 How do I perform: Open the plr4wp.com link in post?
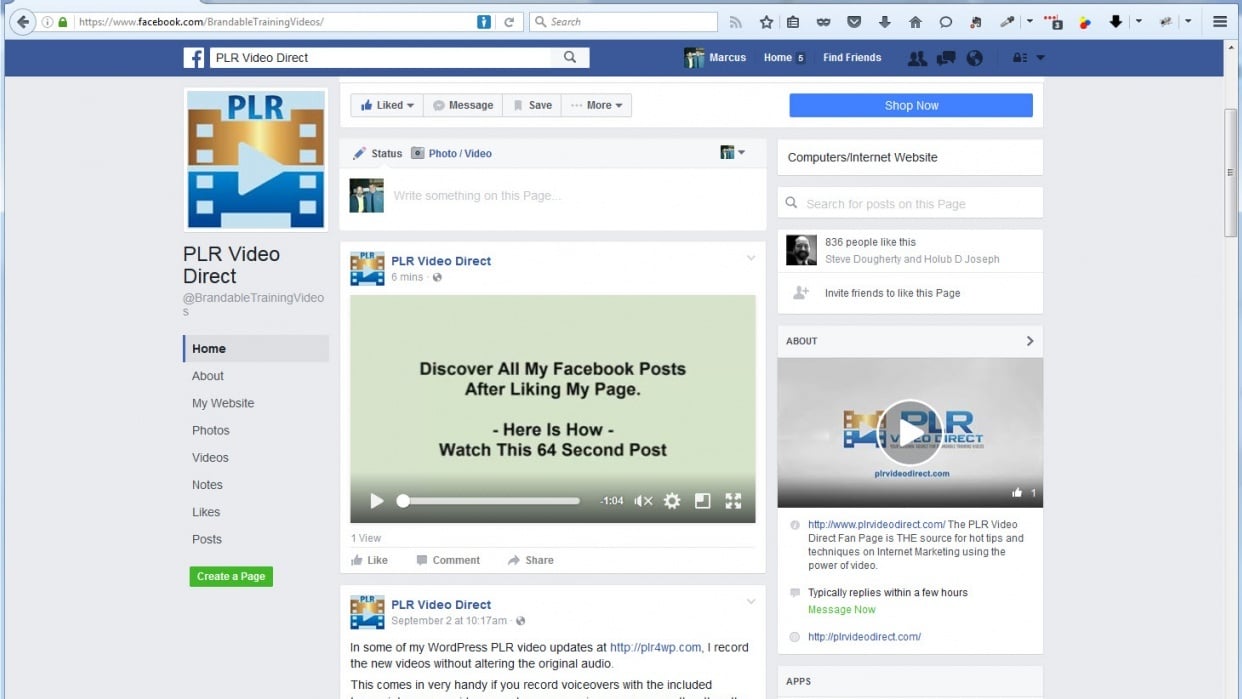(656, 647)
